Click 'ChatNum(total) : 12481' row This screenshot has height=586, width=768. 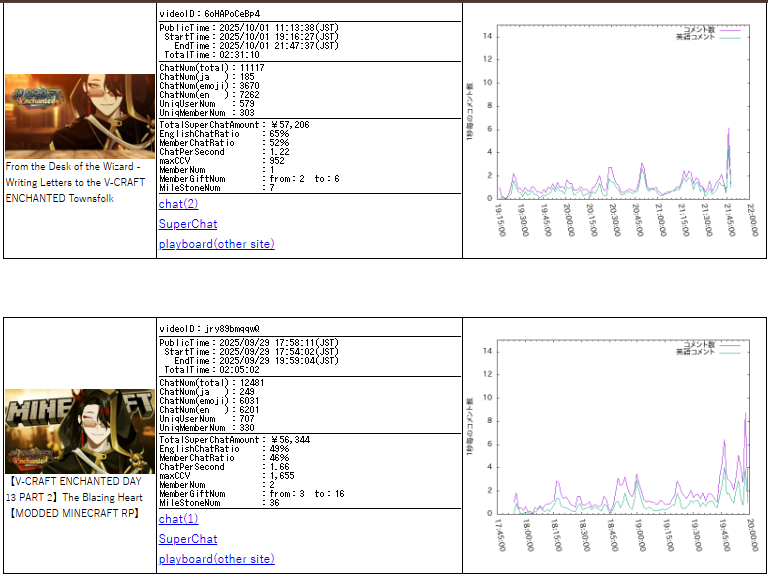pyautogui.click(x=212, y=383)
